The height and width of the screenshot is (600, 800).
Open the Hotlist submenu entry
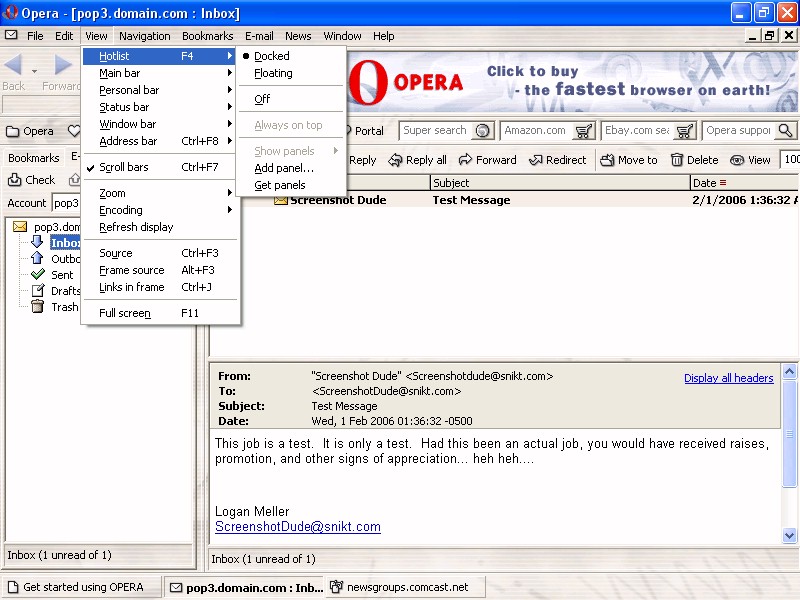[160, 56]
